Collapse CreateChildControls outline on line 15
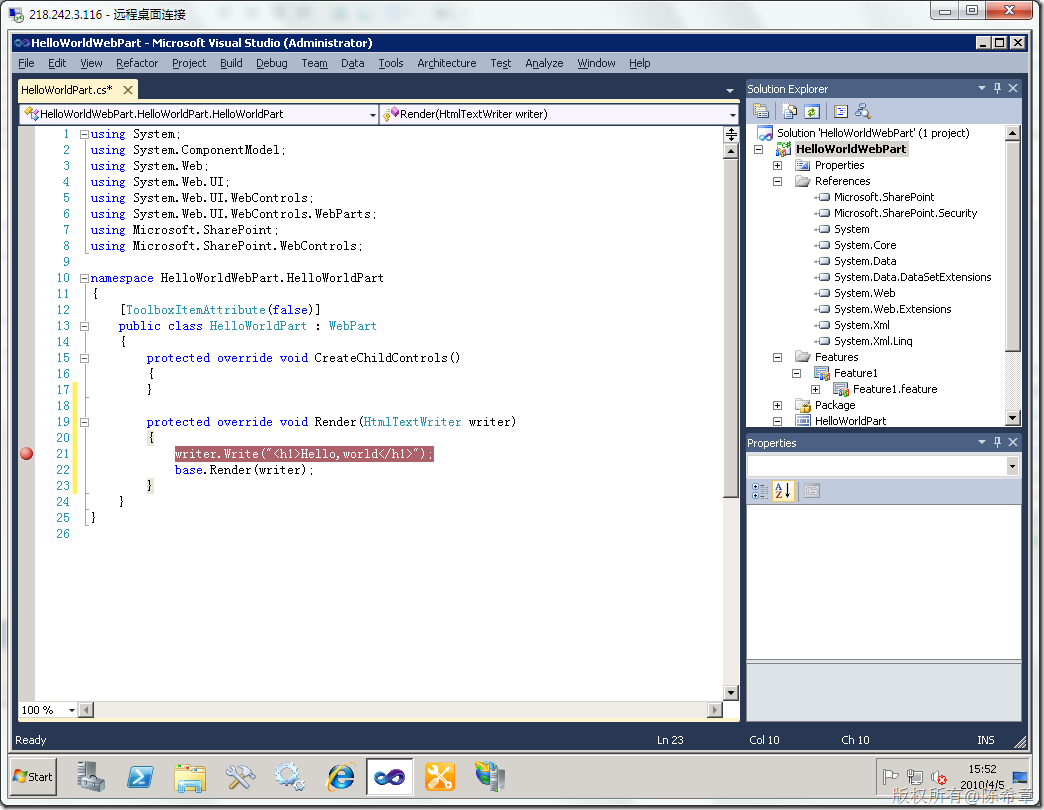The height and width of the screenshot is (810, 1044). [85, 358]
